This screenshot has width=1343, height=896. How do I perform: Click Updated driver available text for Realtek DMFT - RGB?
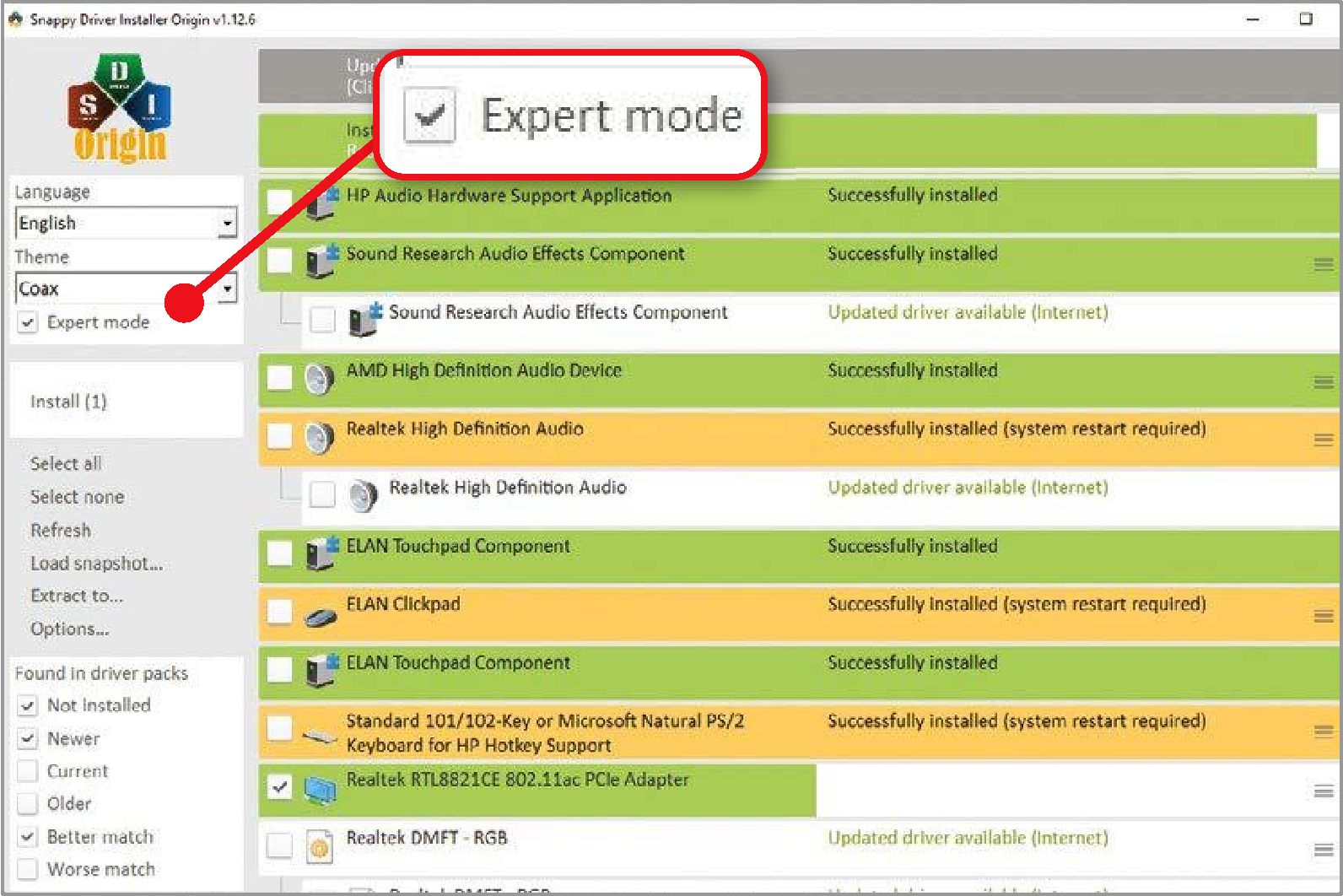(968, 838)
